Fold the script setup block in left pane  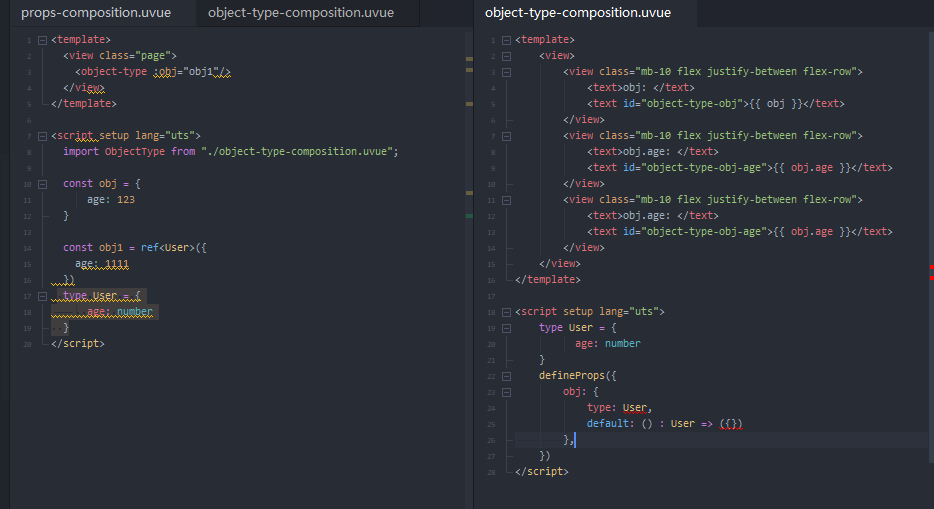tap(42, 136)
